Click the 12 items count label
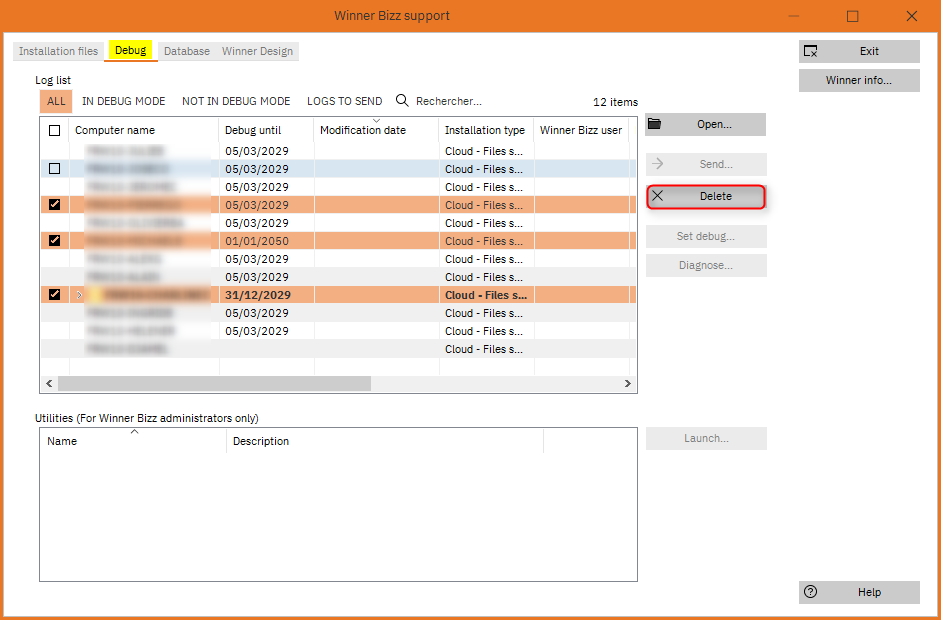 615,102
